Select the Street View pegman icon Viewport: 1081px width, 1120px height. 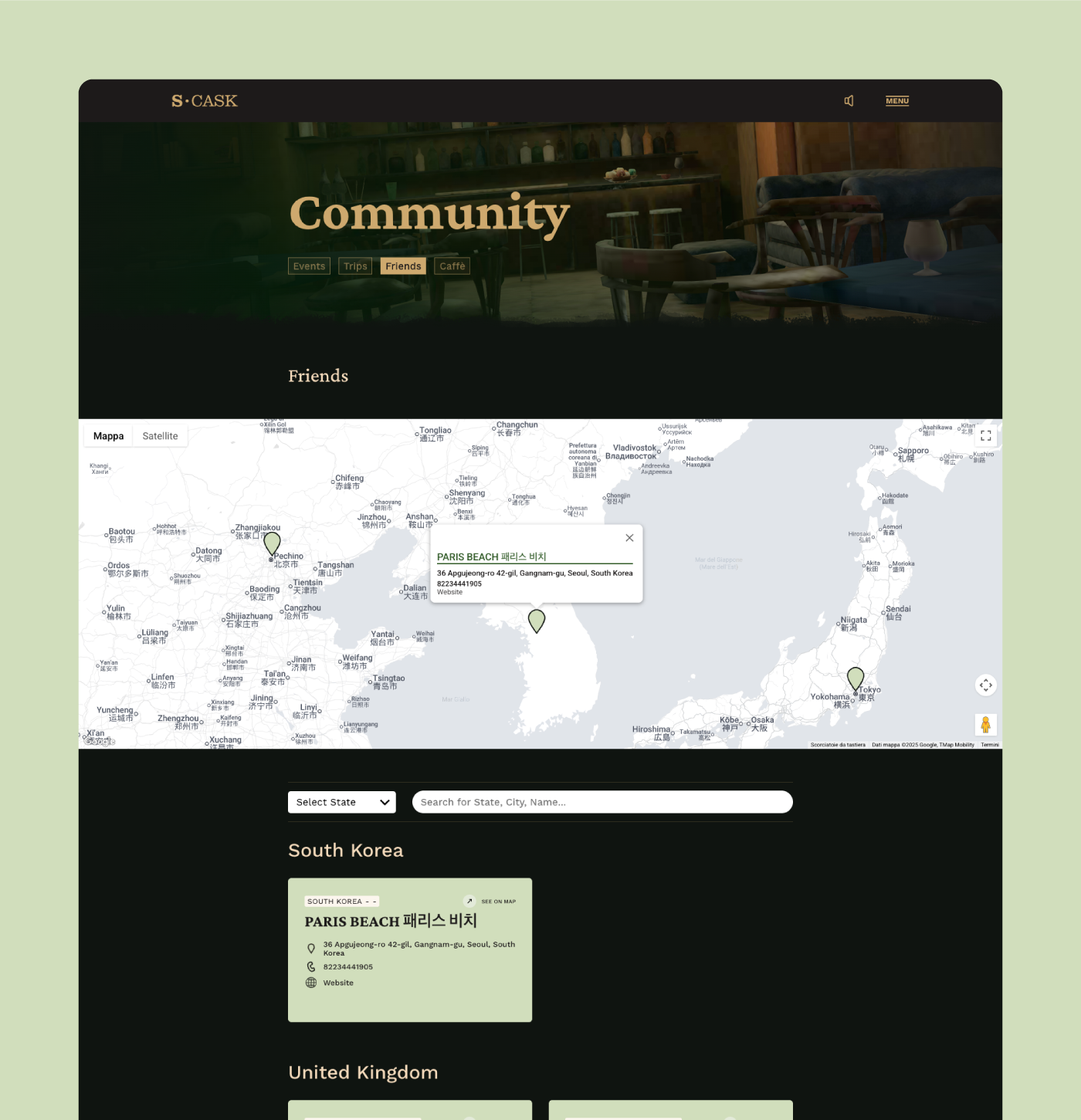pos(986,725)
